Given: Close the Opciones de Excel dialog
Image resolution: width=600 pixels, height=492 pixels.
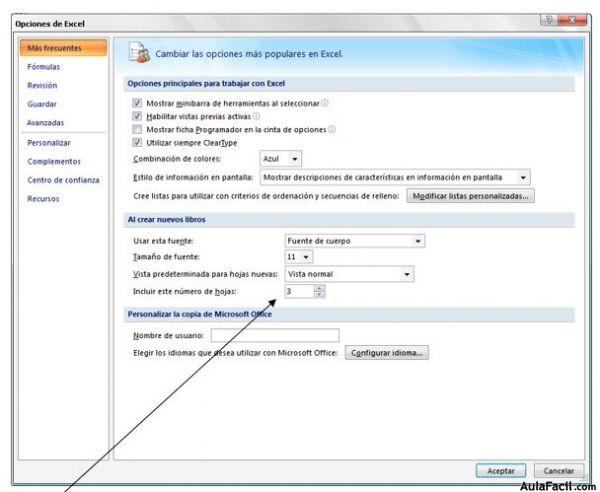Looking at the screenshot, I should [x=572, y=20].
